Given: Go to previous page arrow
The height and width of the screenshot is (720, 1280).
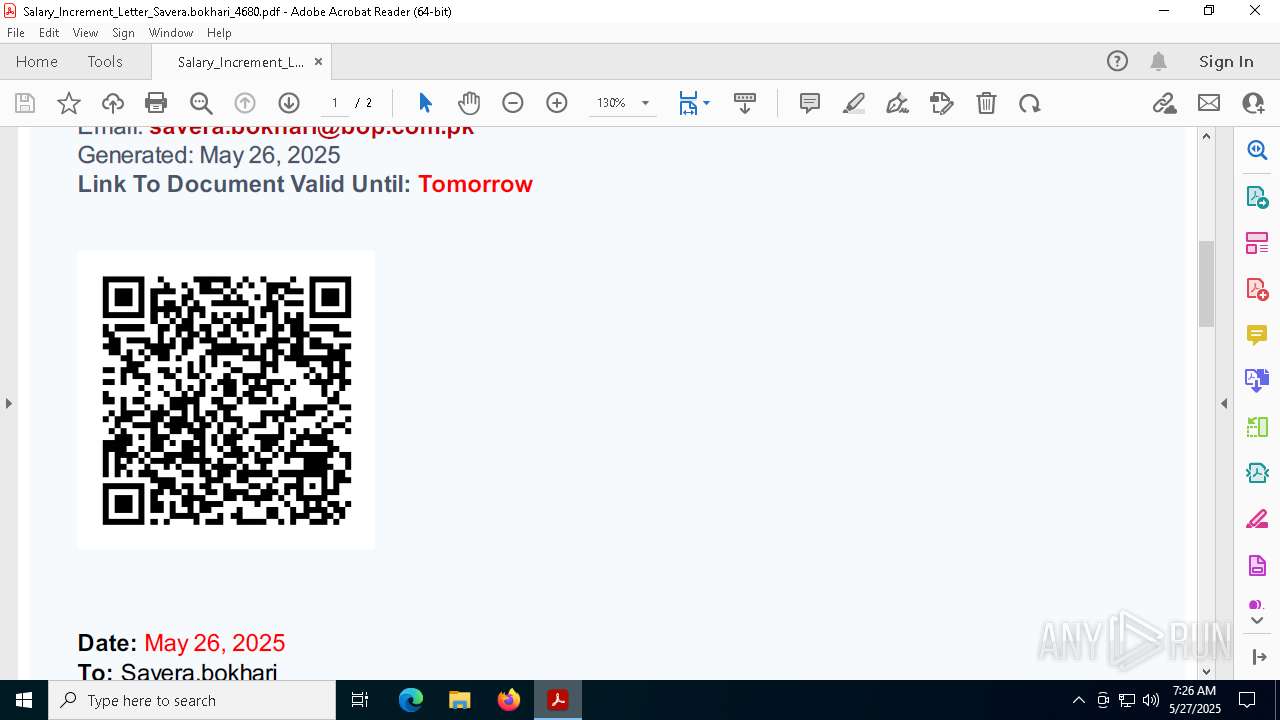Looking at the screenshot, I should [x=245, y=103].
